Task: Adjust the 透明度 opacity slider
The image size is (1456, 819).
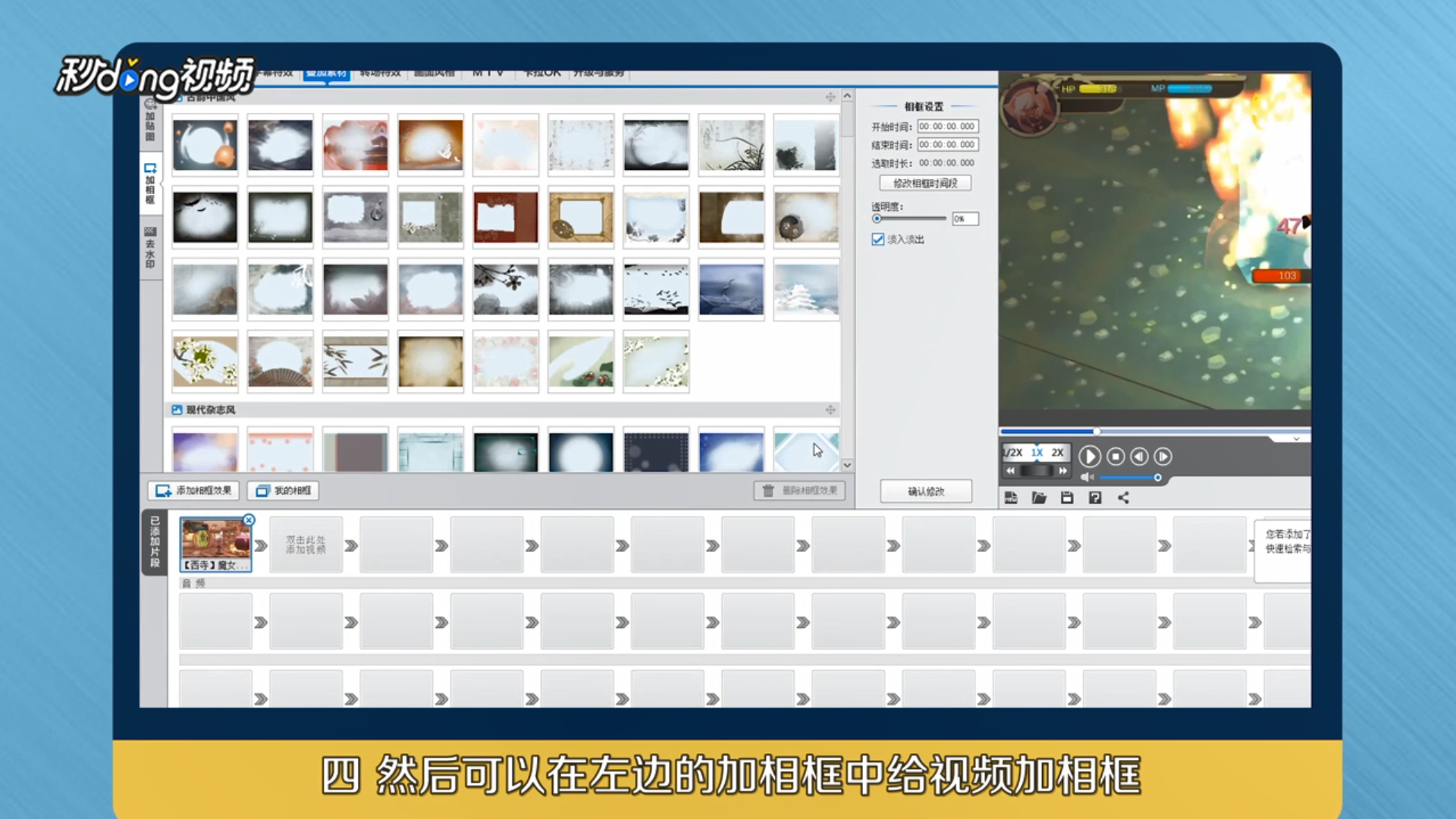Action: point(909,219)
